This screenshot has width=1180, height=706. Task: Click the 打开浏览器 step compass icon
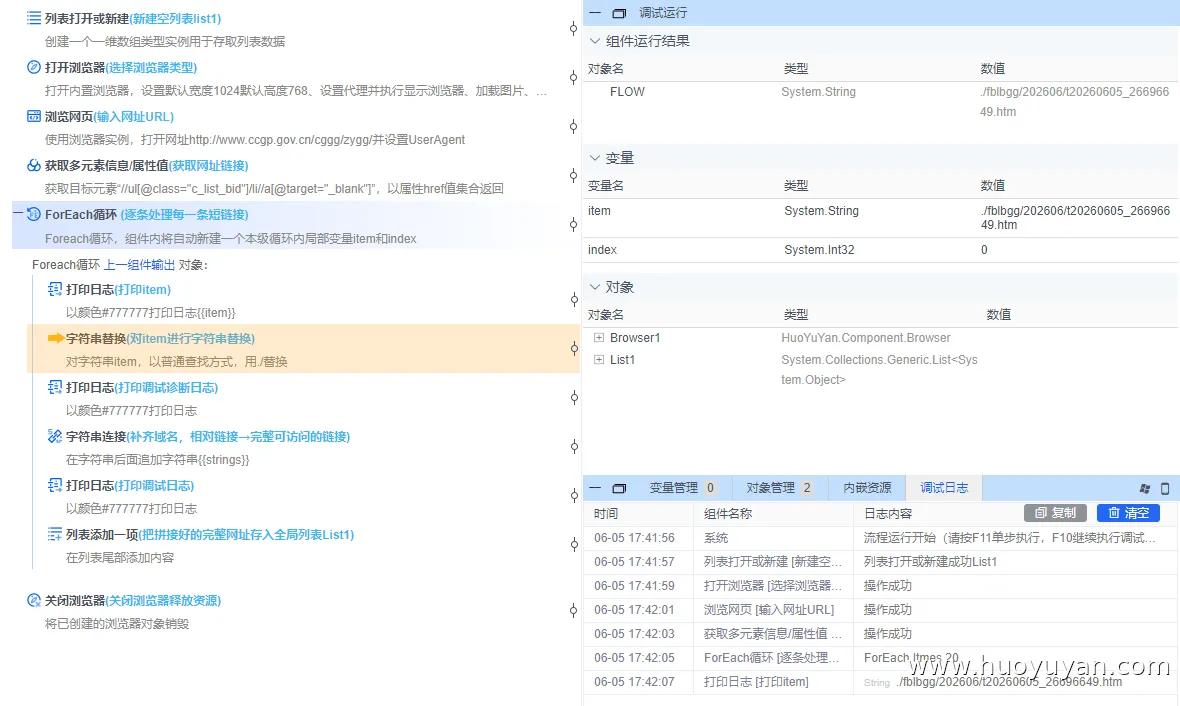point(34,67)
